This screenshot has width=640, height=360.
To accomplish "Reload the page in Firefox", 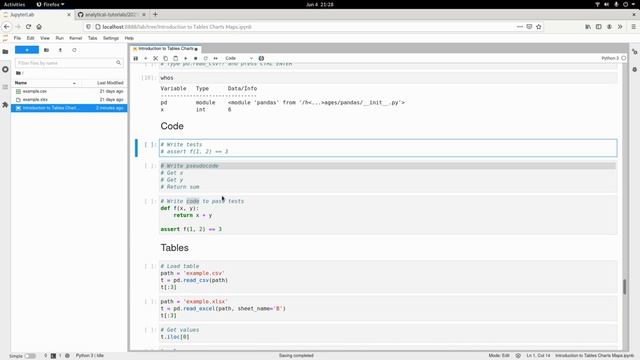I will point(28,27).
